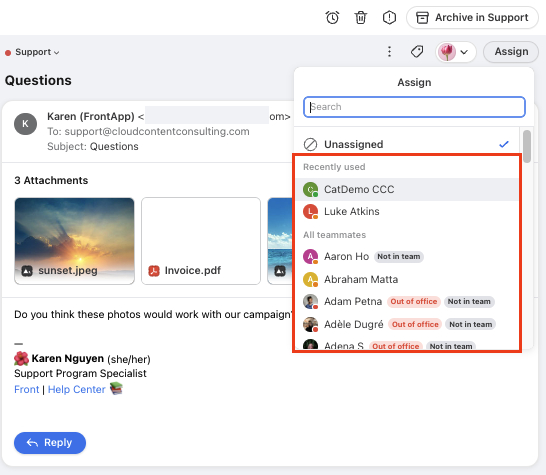This screenshot has height=475, width=546.
Task: Click the assignee list scrollbar
Action: click(x=527, y=146)
